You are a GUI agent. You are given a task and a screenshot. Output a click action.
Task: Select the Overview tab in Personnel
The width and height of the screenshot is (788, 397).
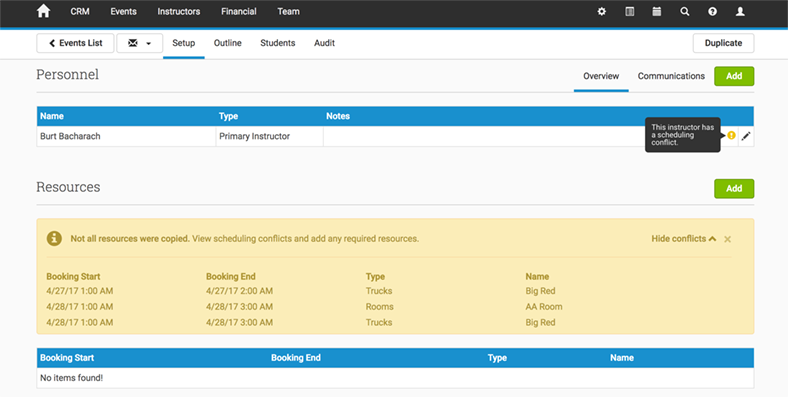pos(601,76)
